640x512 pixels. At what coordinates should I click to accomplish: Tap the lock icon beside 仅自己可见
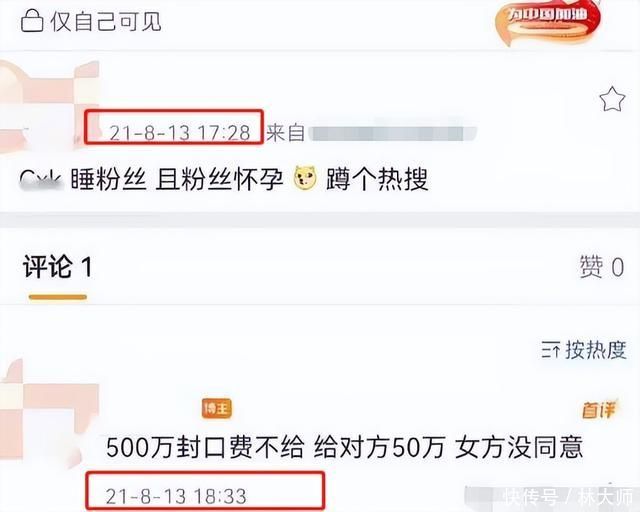(32, 21)
